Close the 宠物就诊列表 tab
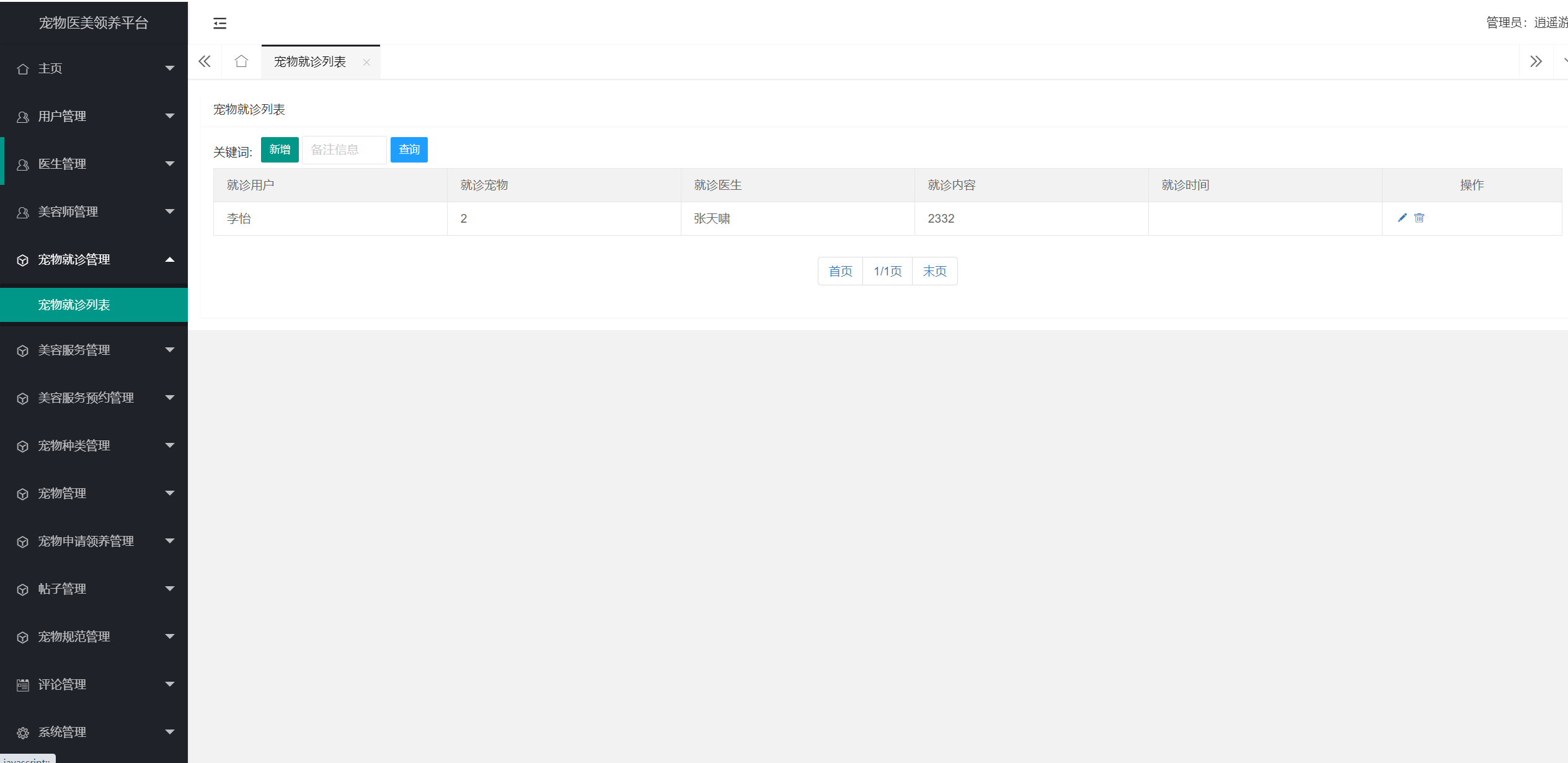The width and height of the screenshot is (1568, 763). pyautogui.click(x=366, y=62)
